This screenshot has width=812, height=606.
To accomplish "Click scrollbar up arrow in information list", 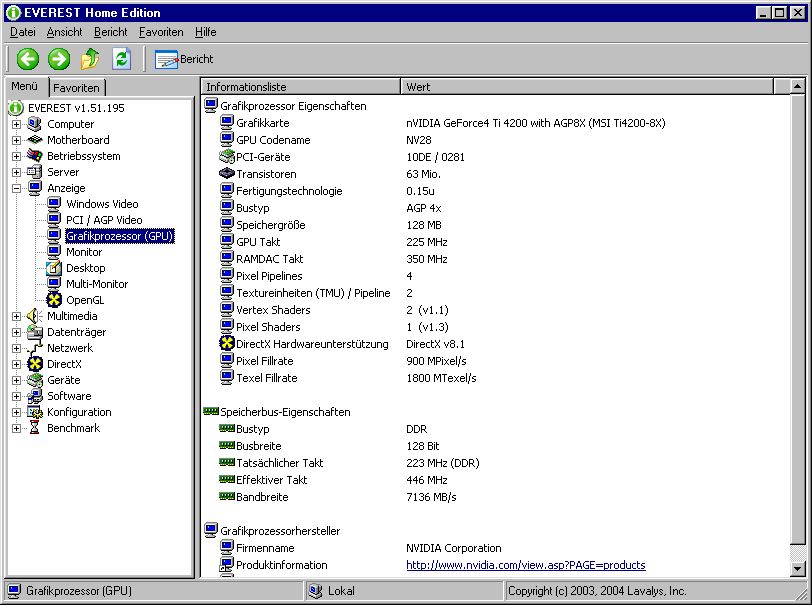I will pyautogui.click(x=798, y=86).
